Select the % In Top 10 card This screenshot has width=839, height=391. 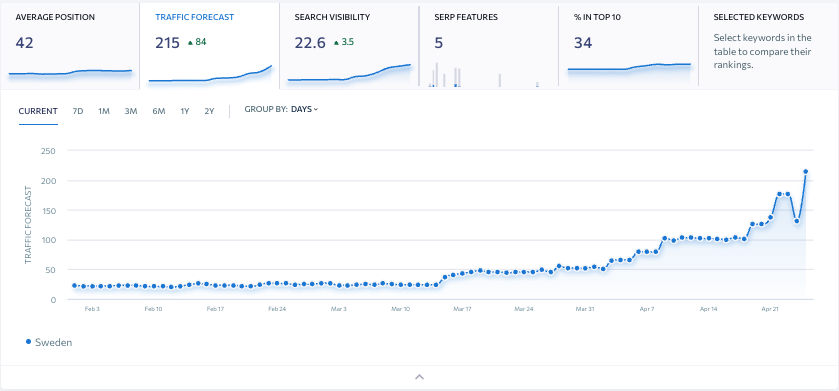(x=628, y=45)
